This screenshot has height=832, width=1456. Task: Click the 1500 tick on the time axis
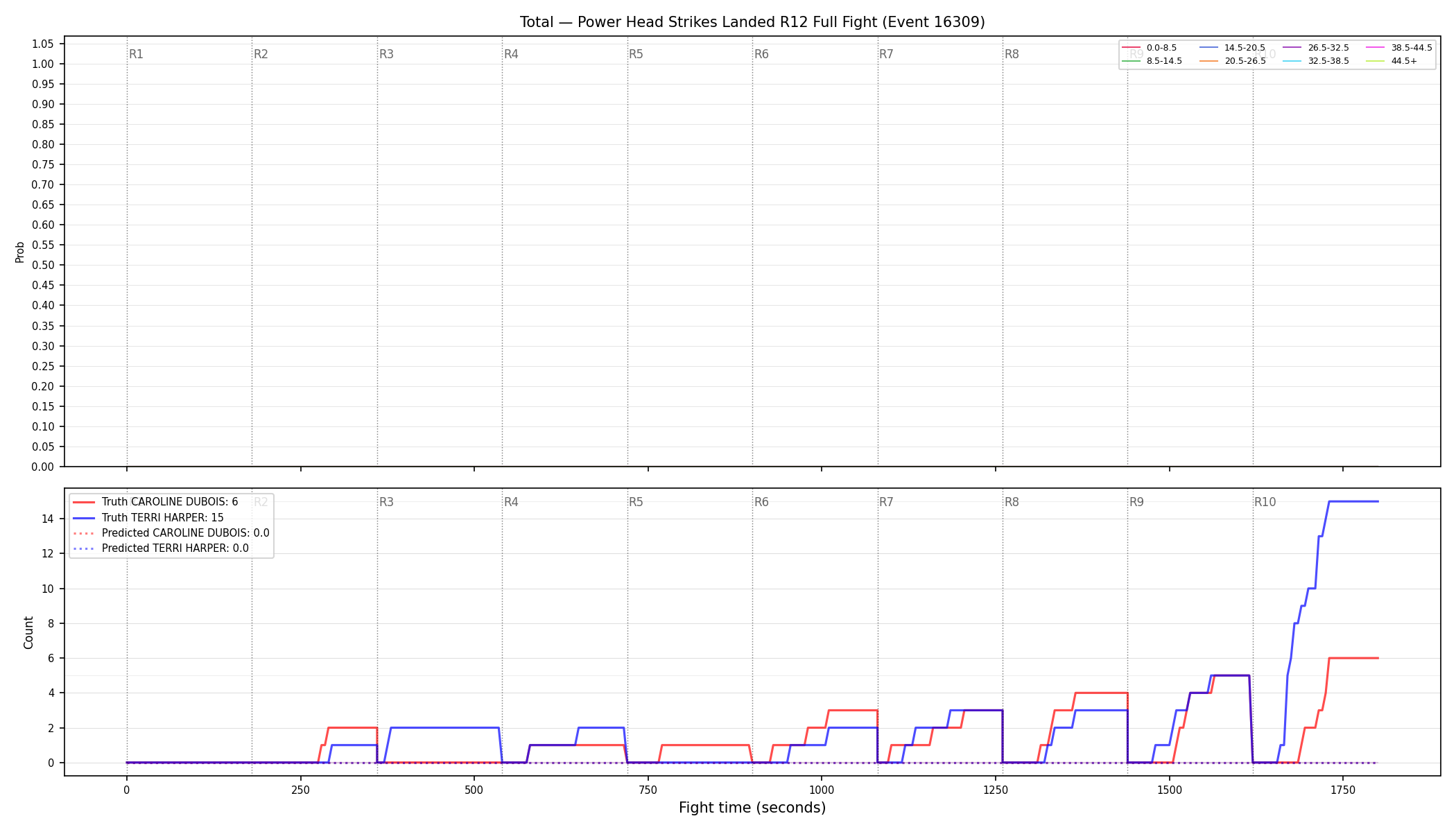[1170, 790]
